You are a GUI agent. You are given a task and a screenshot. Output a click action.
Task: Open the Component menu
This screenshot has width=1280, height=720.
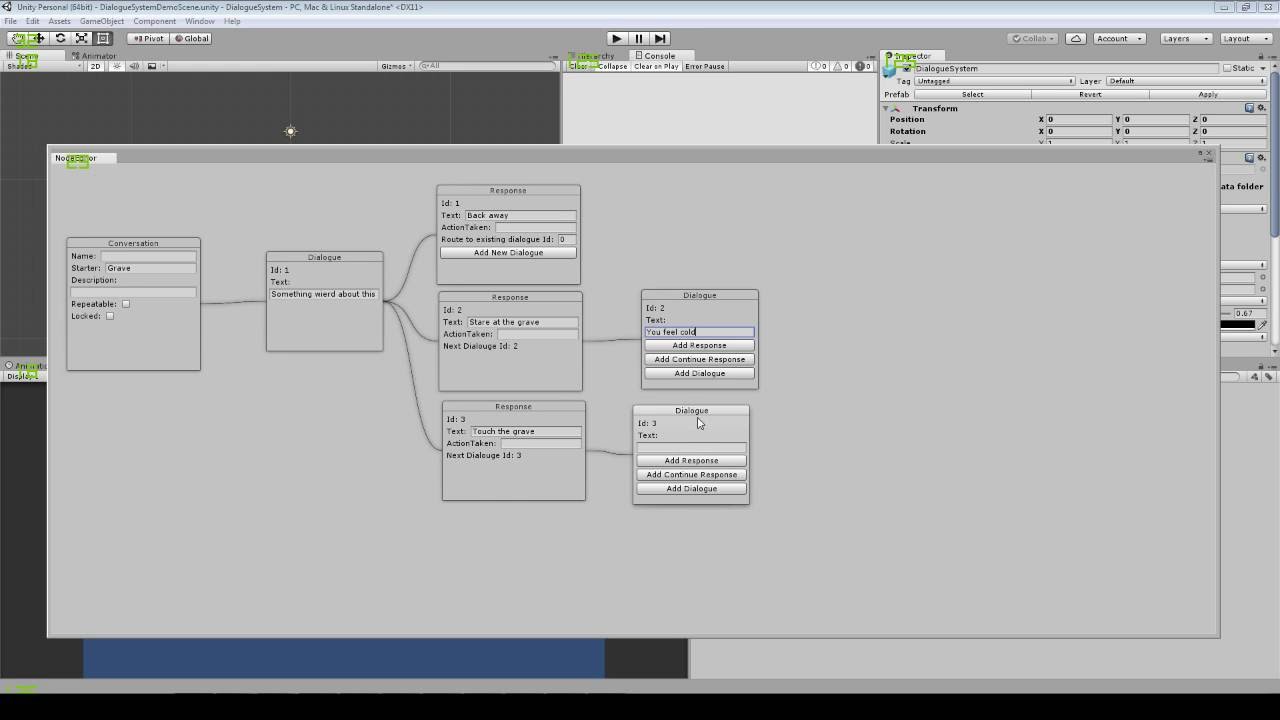point(154,21)
